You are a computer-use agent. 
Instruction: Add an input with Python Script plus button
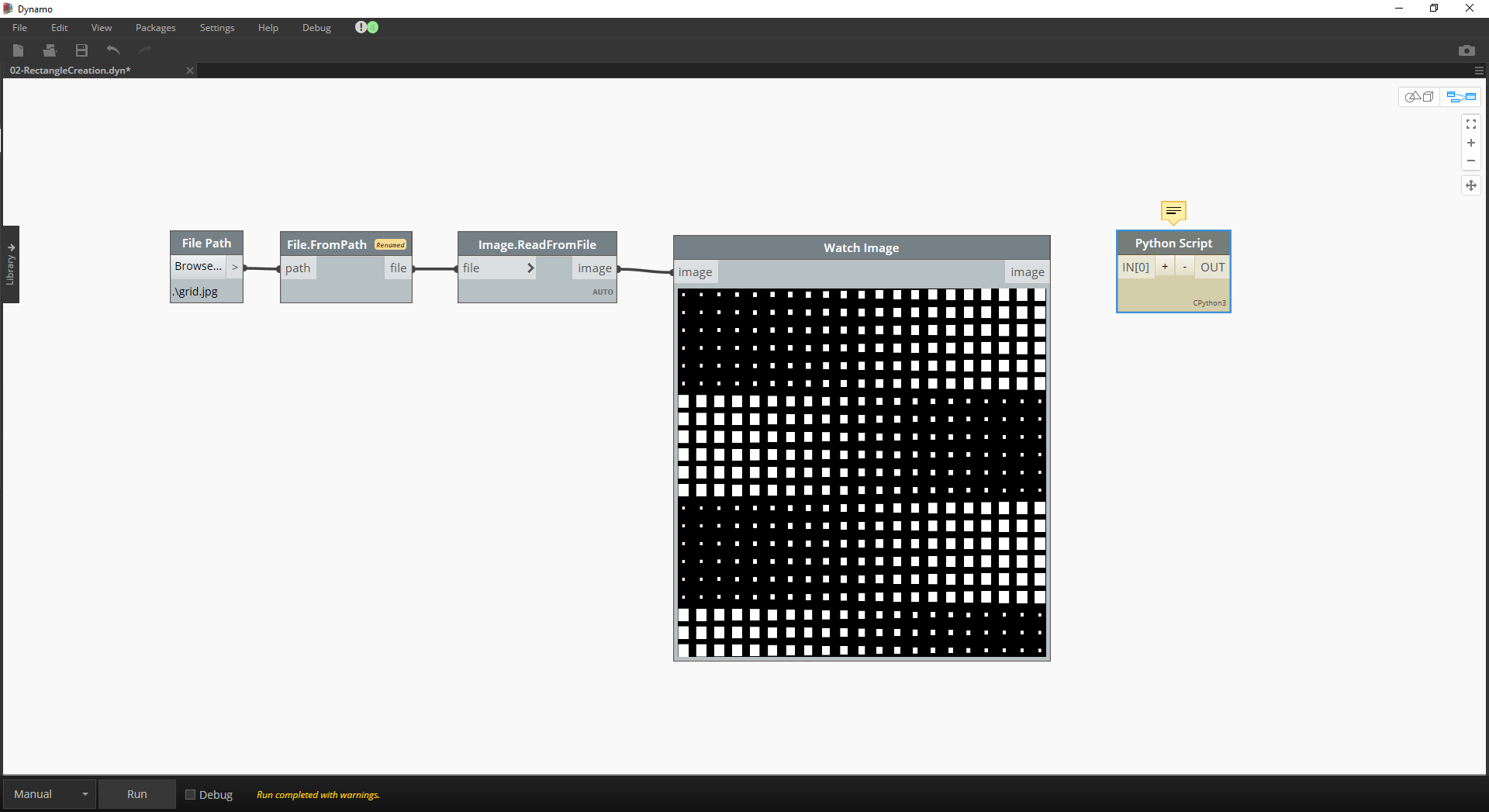click(1164, 267)
